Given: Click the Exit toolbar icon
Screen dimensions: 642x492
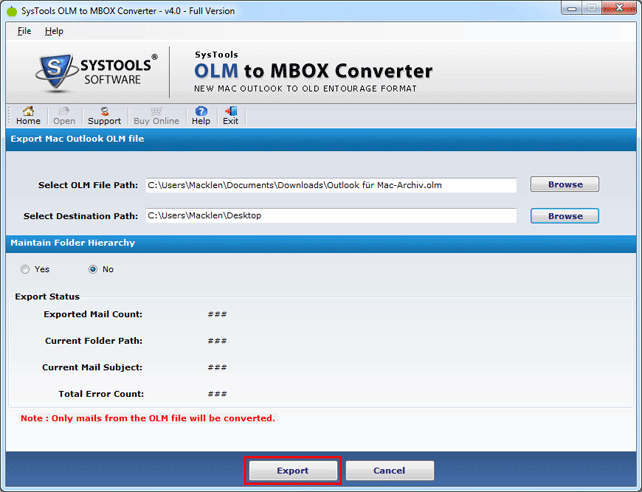Looking at the screenshot, I should click(x=231, y=116).
